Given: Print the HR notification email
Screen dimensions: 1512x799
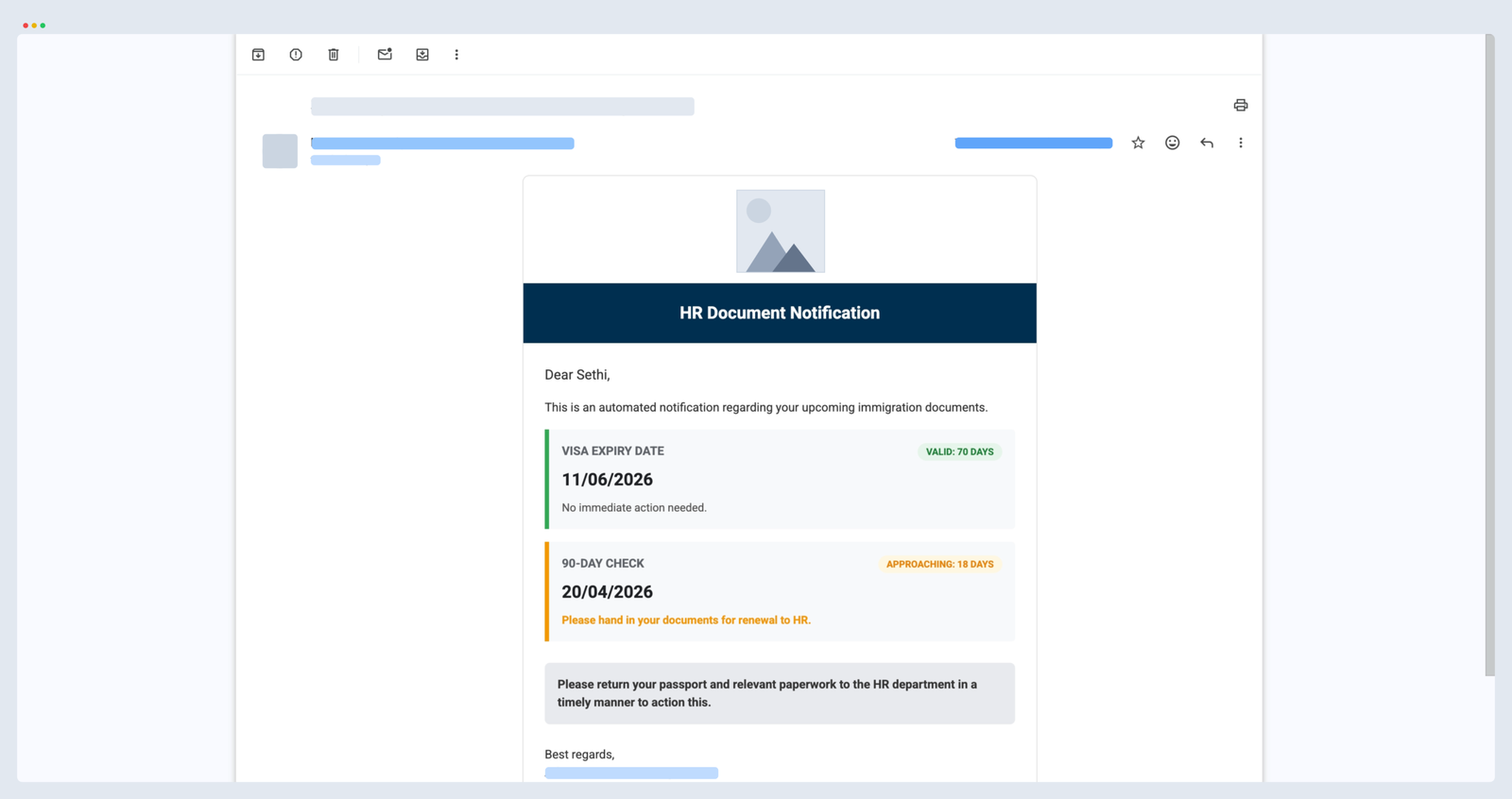Looking at the screenshot, I should point(1240,105).
